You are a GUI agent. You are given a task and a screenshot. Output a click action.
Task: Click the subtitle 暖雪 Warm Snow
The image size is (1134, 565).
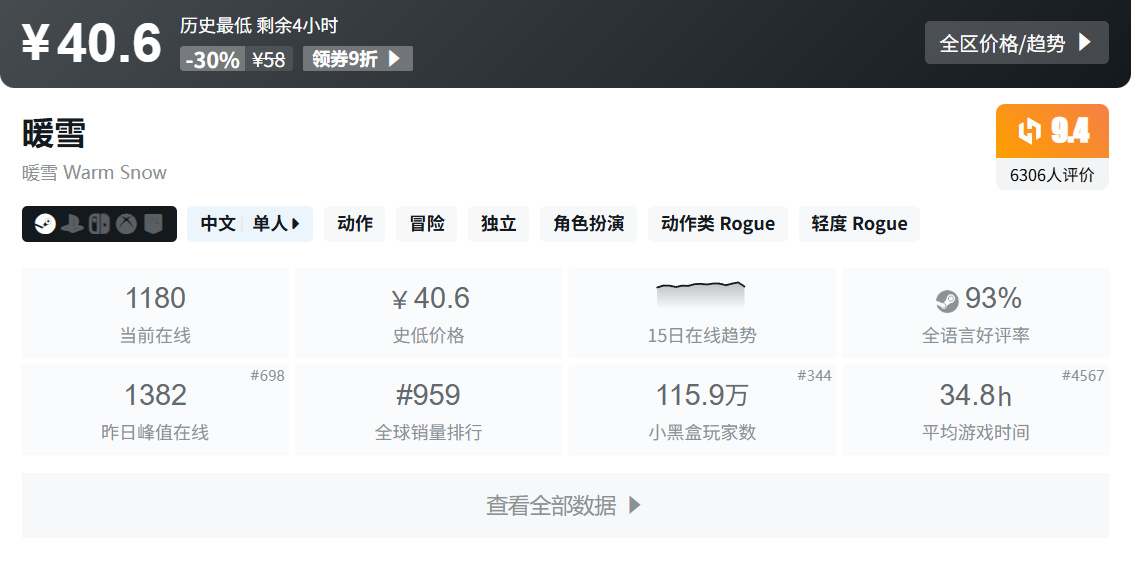tap(95, 173)
